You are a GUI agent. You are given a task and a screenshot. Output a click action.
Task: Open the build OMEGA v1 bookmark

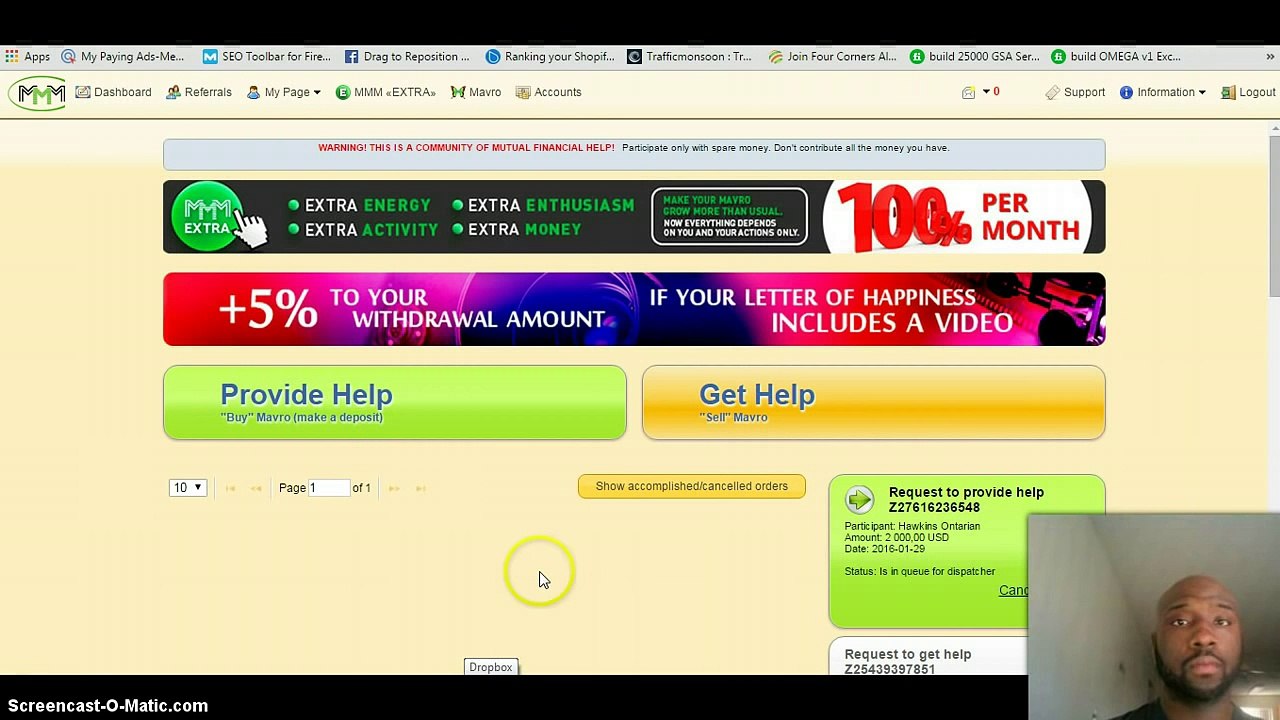[x=1116, y=57]
